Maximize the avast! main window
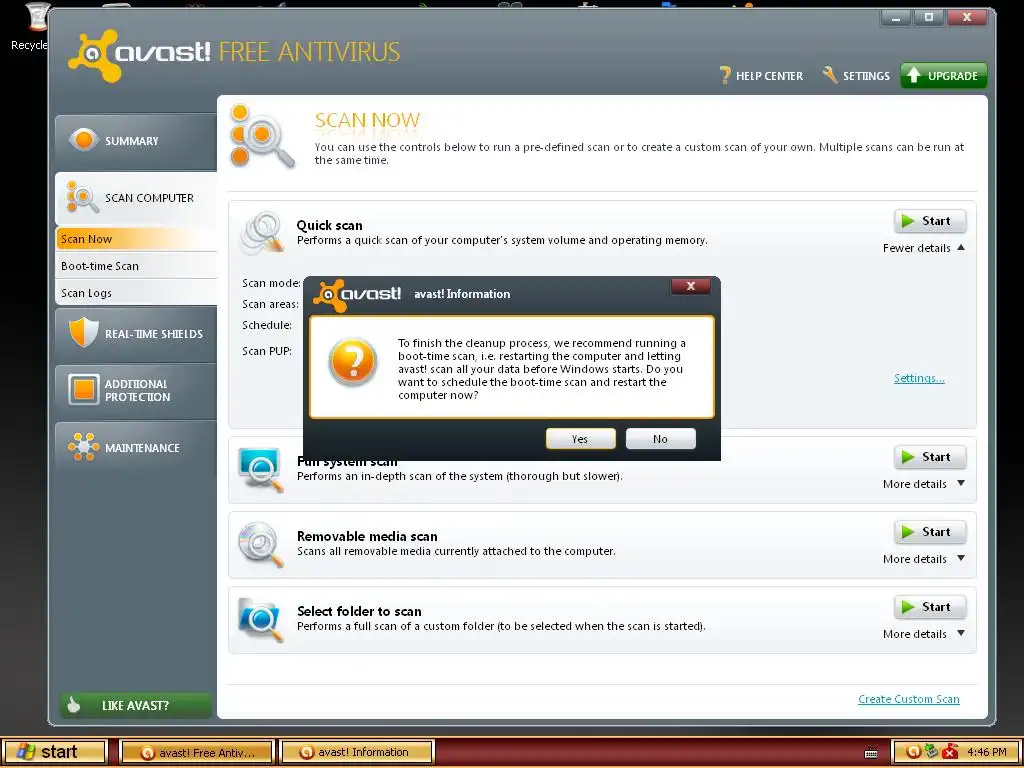Screen dimensions: 1024x768 pyautogui.click(x=929, y=18)
